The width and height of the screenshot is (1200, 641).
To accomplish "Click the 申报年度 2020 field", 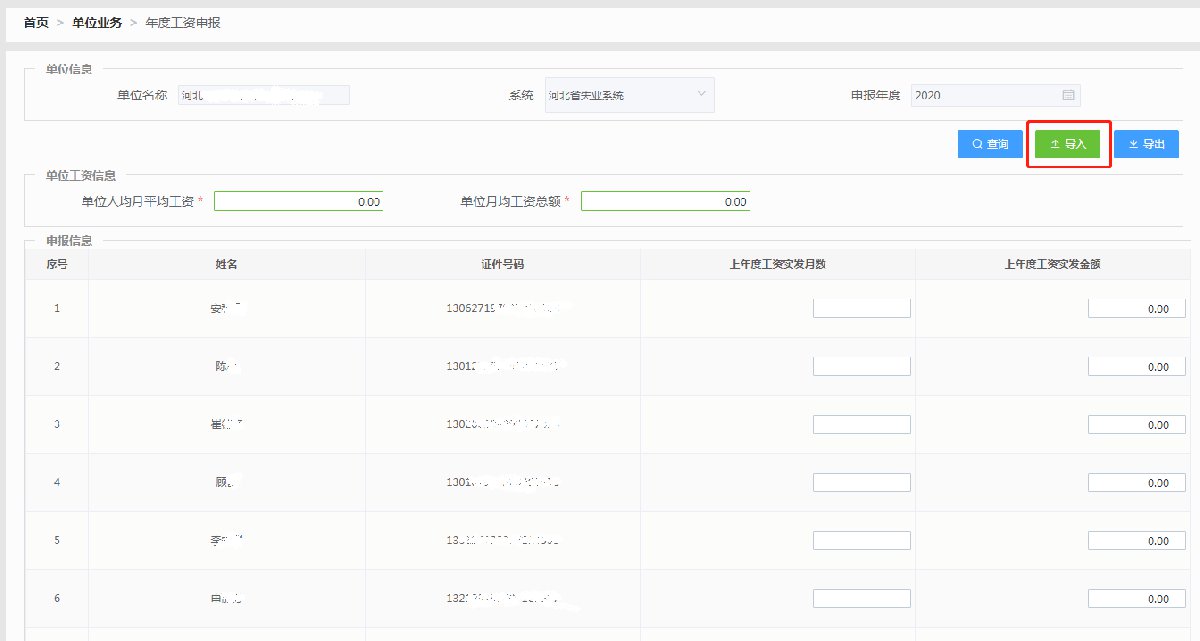I will click(x=985, y=95).
